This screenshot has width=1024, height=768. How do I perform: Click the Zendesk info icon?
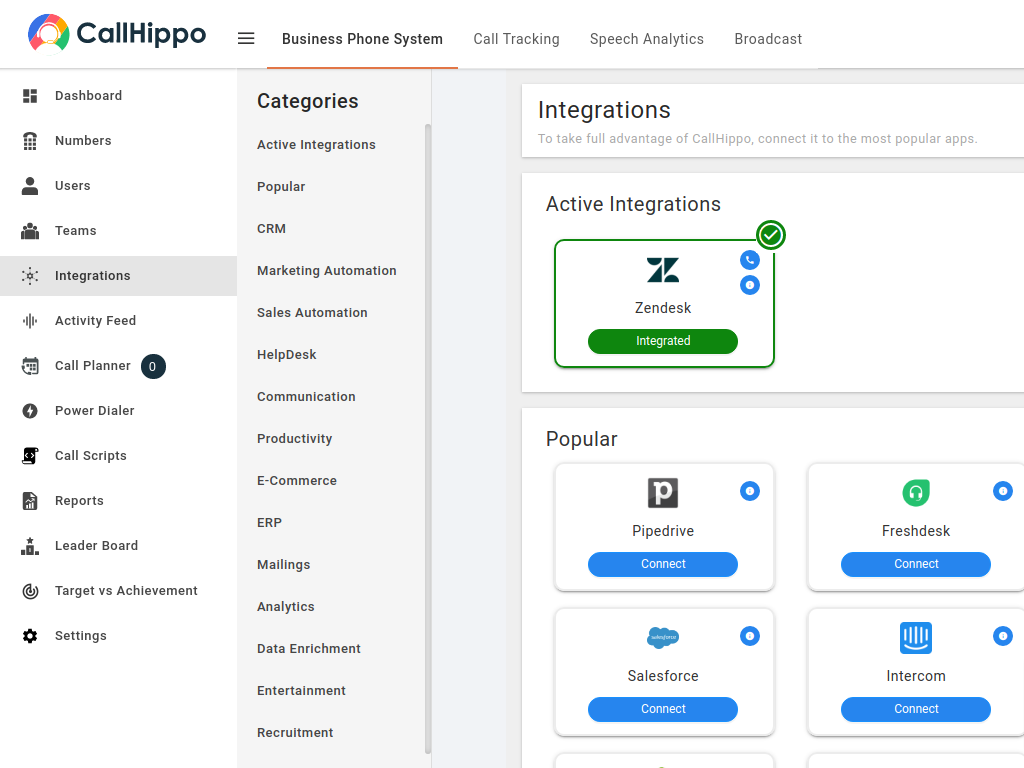tap(750, 285)
